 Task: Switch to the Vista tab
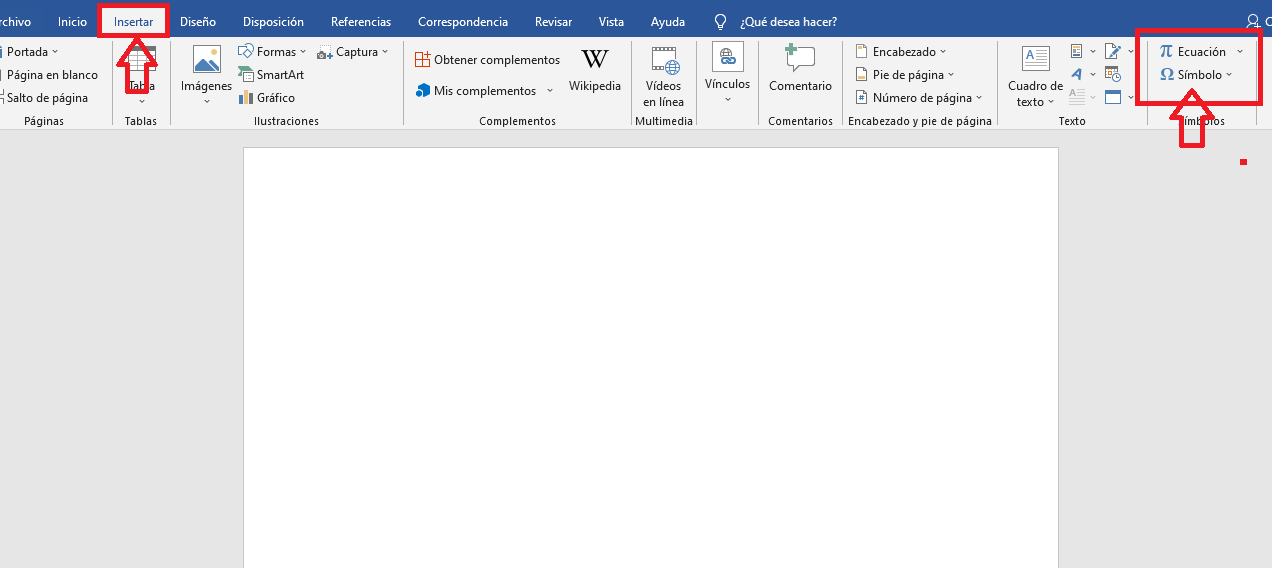point(611,21)
